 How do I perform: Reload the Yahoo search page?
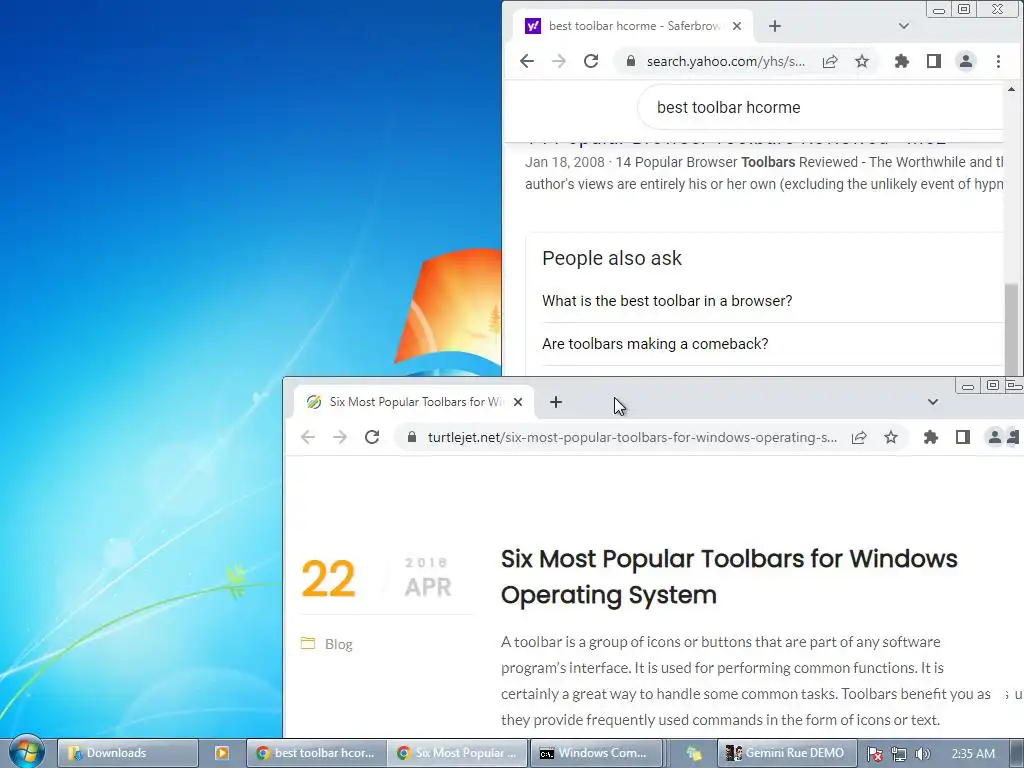pyautogui.click(x=591, y=61)
